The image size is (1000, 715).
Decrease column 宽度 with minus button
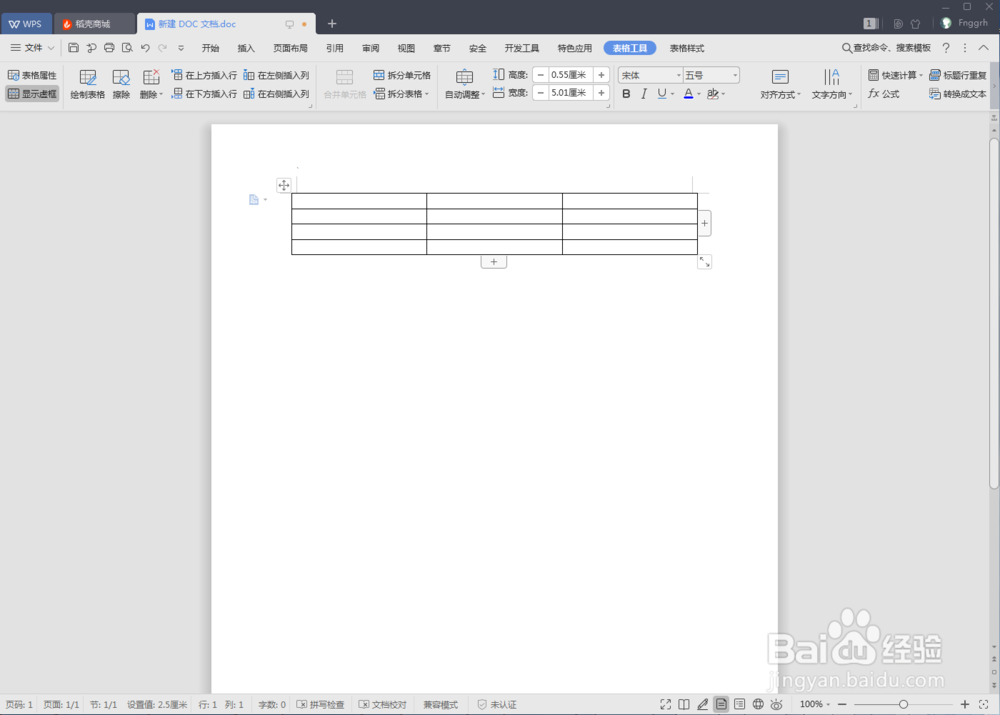[x=540, y=92]
